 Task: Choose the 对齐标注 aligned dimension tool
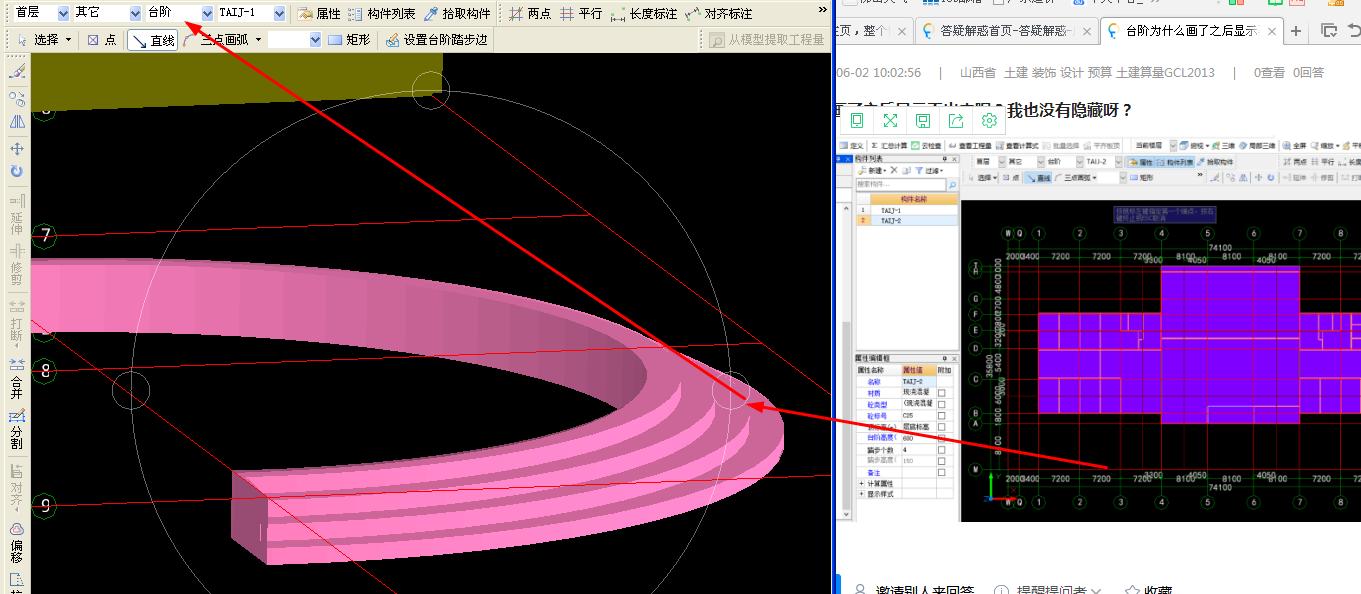pos(718,14)
